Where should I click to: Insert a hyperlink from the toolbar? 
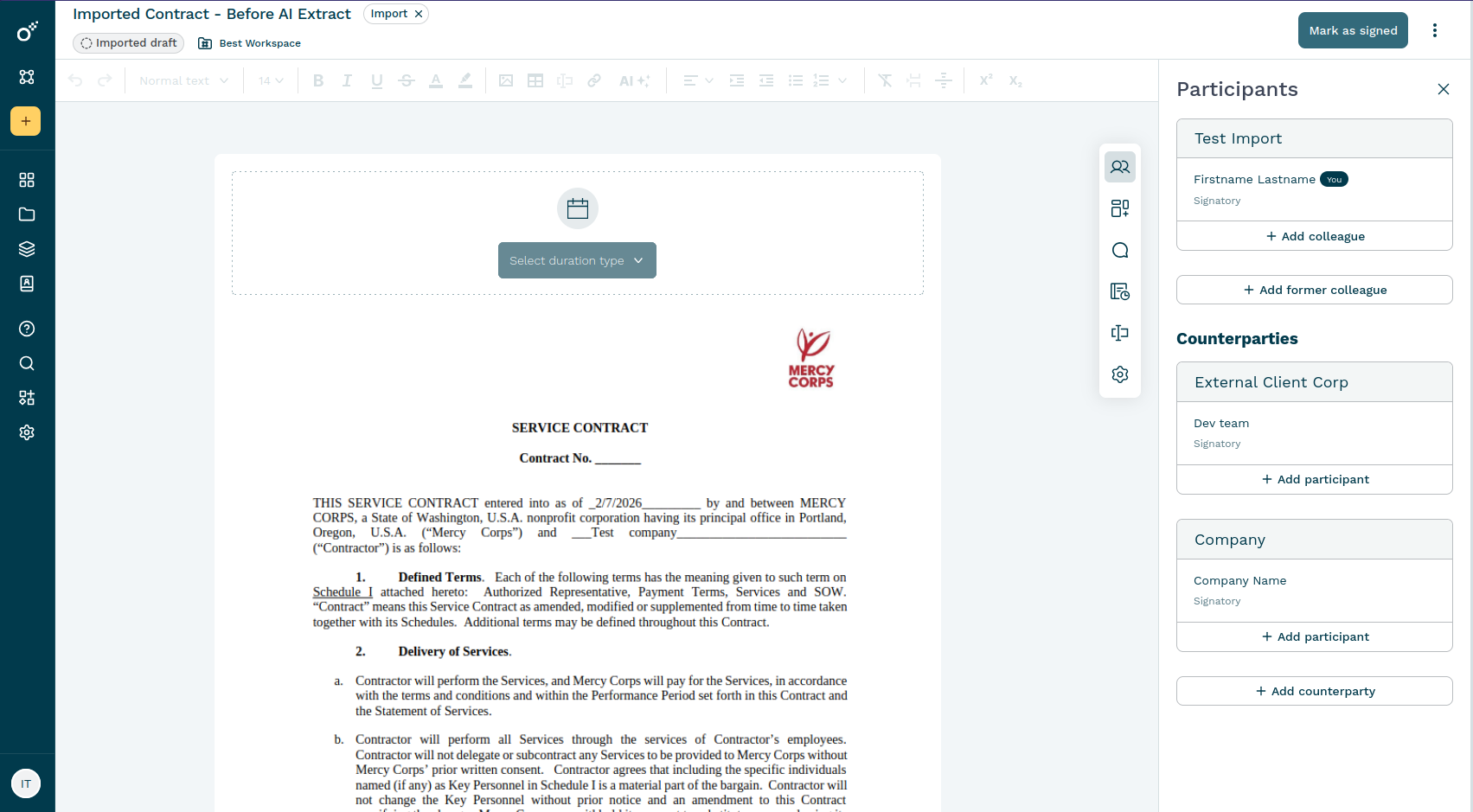point(594,80)
